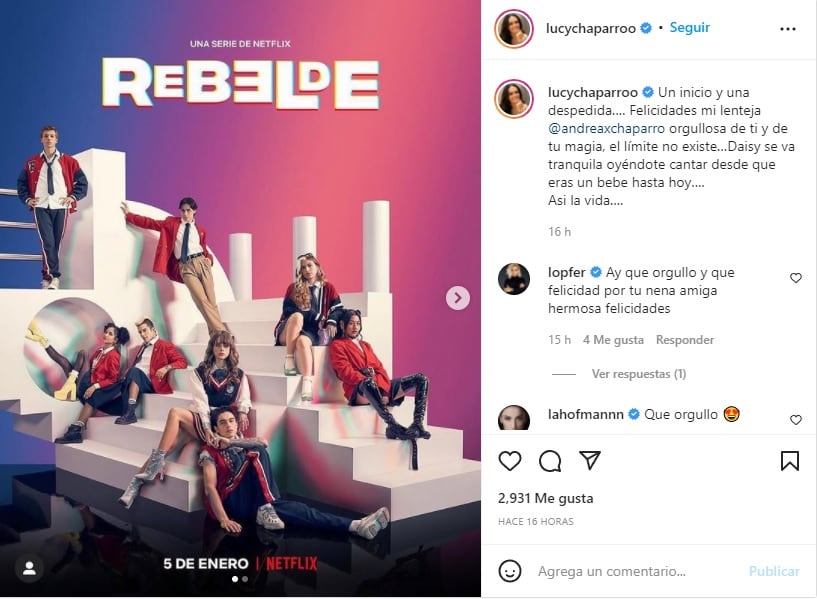Select the second carousel dot indicator
The width and height of the screenshot is (817, 599).
point(245,579)
